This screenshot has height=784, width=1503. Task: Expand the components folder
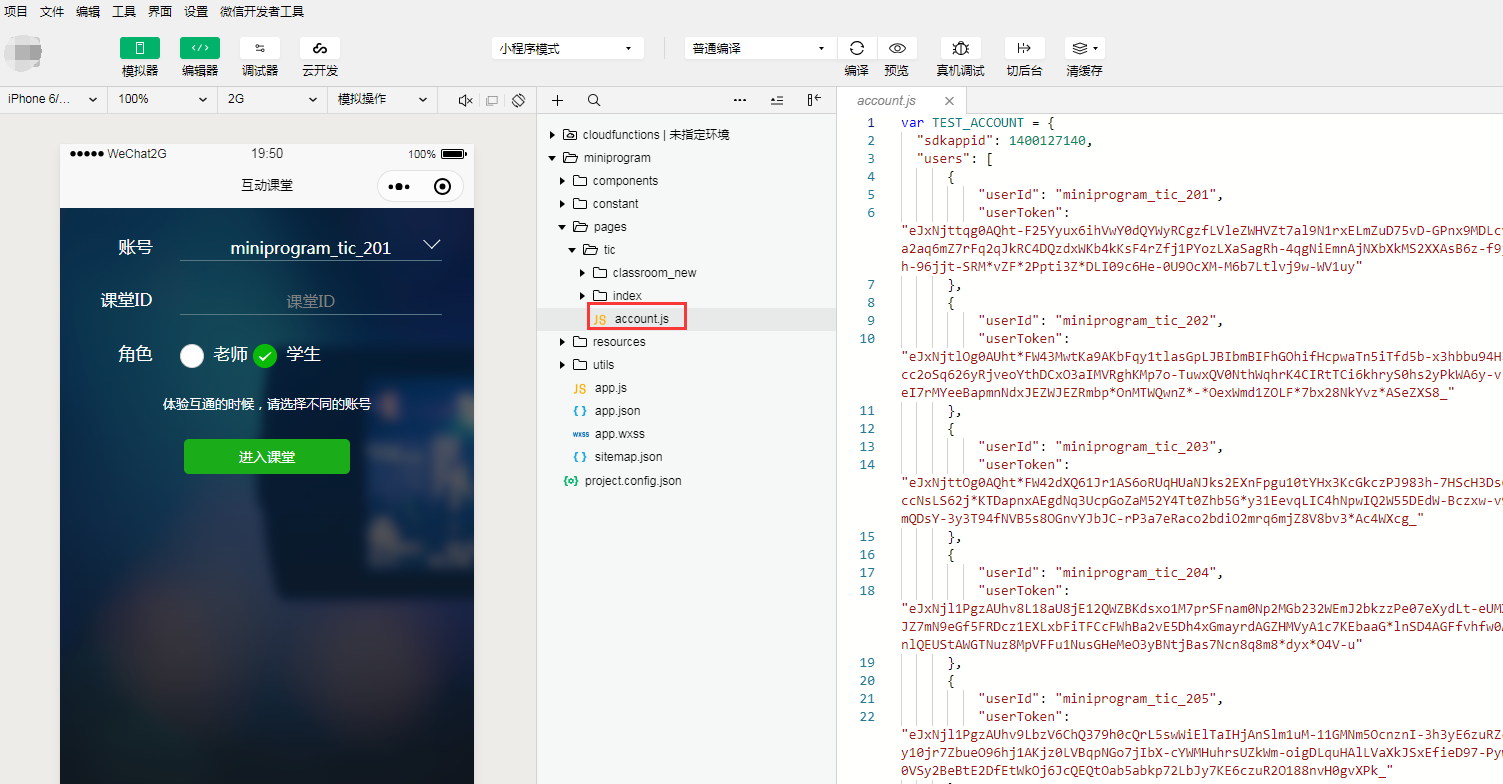562,181
